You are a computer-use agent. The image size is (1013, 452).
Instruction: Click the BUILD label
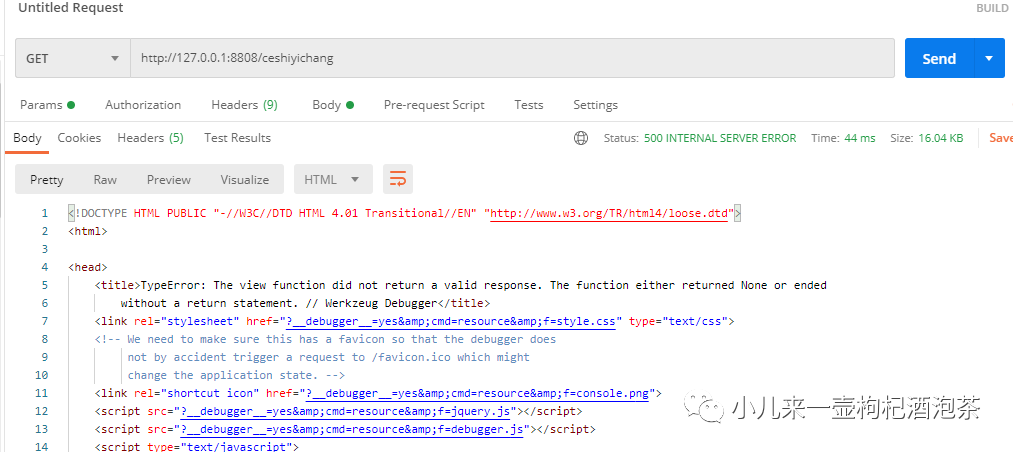(992, 8)
